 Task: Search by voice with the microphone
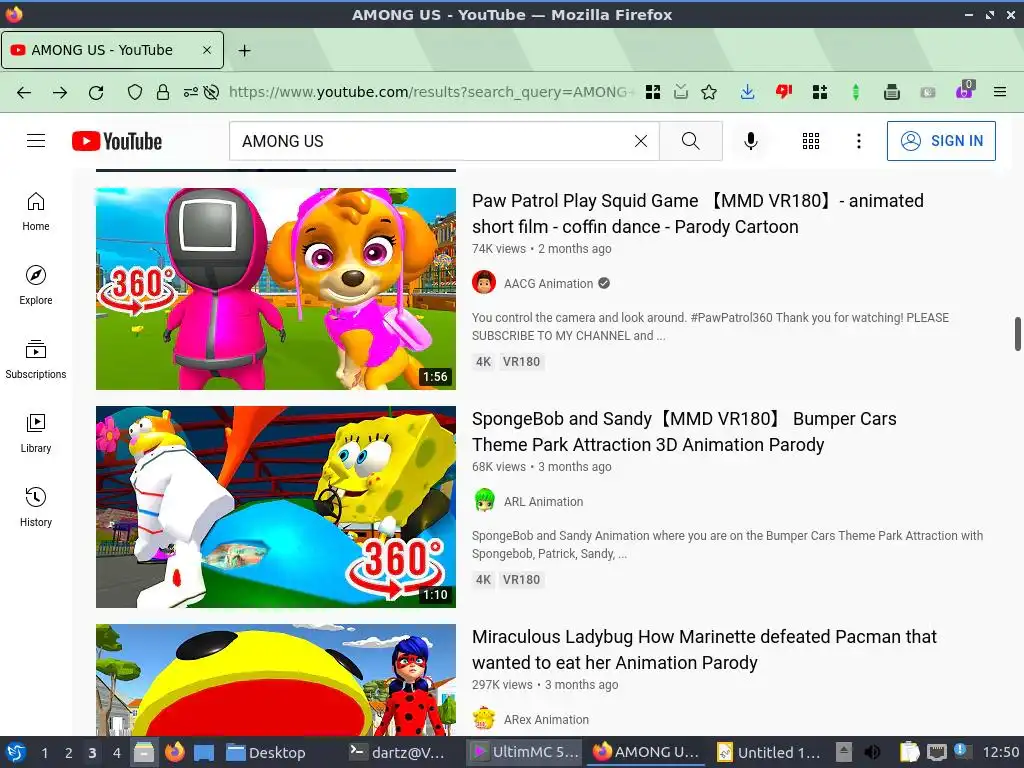coord(751,141)
